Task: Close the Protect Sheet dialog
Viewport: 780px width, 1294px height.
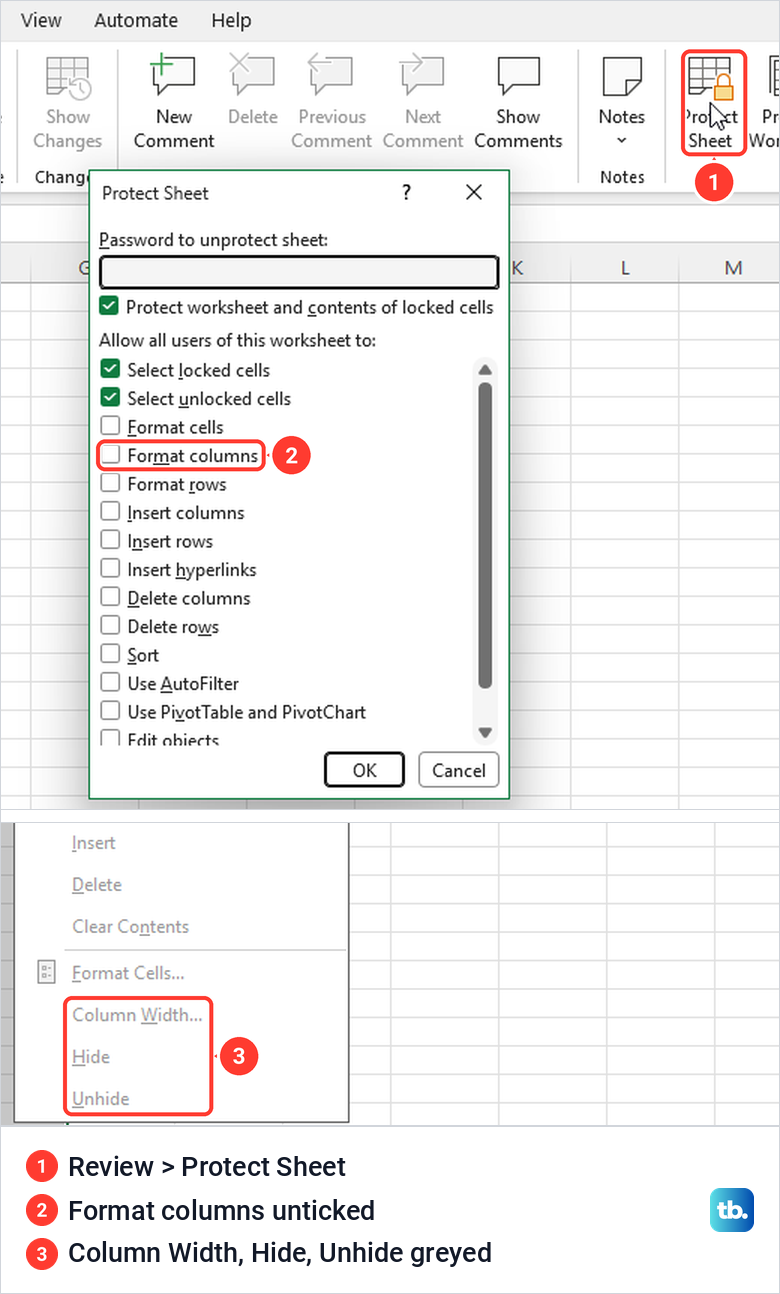Action: pos(473,192)
